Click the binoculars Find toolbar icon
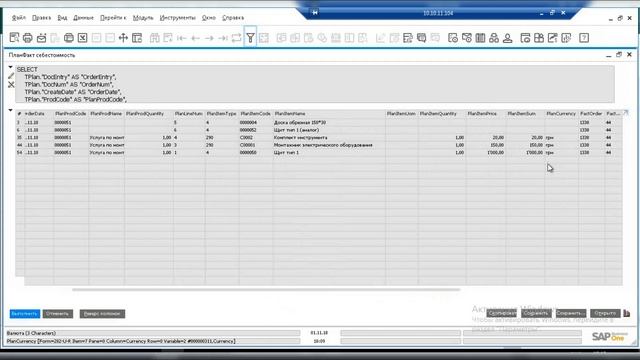The height and width of the screenshot is (360, 640). pos(154,38)
